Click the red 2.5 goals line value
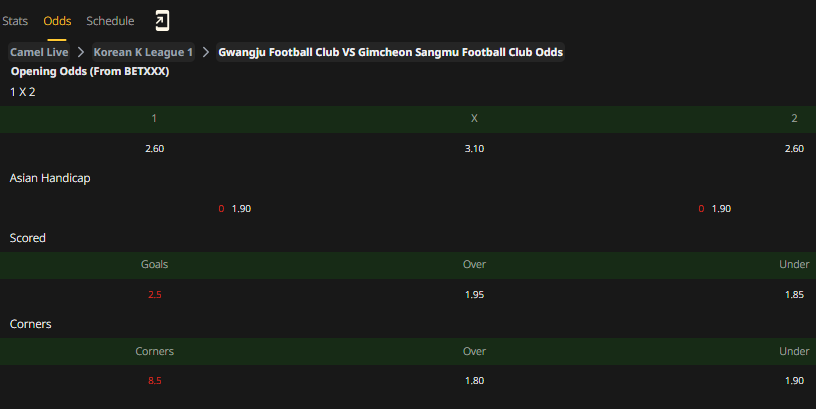The height and width of the screenshot is (409, 816). click(x=155, y=295)
